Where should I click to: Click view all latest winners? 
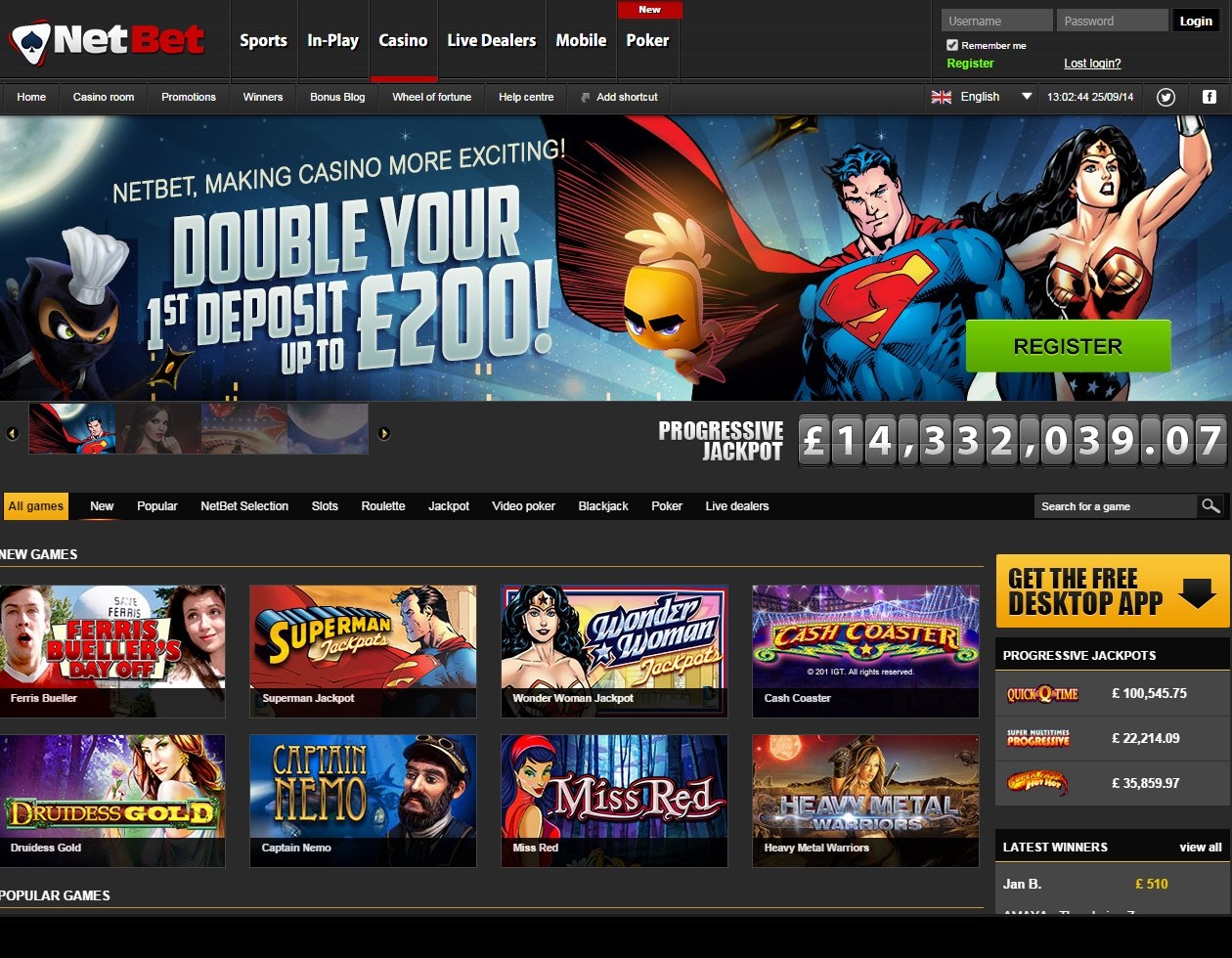pos(1200,848)
